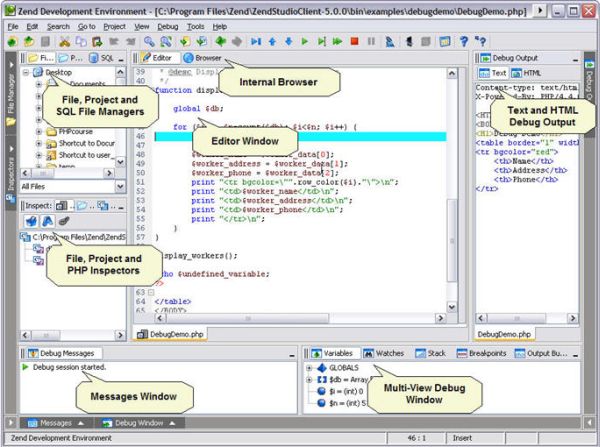
Task: Click the red Stop debug icon
Action: [x=354, y=42]
